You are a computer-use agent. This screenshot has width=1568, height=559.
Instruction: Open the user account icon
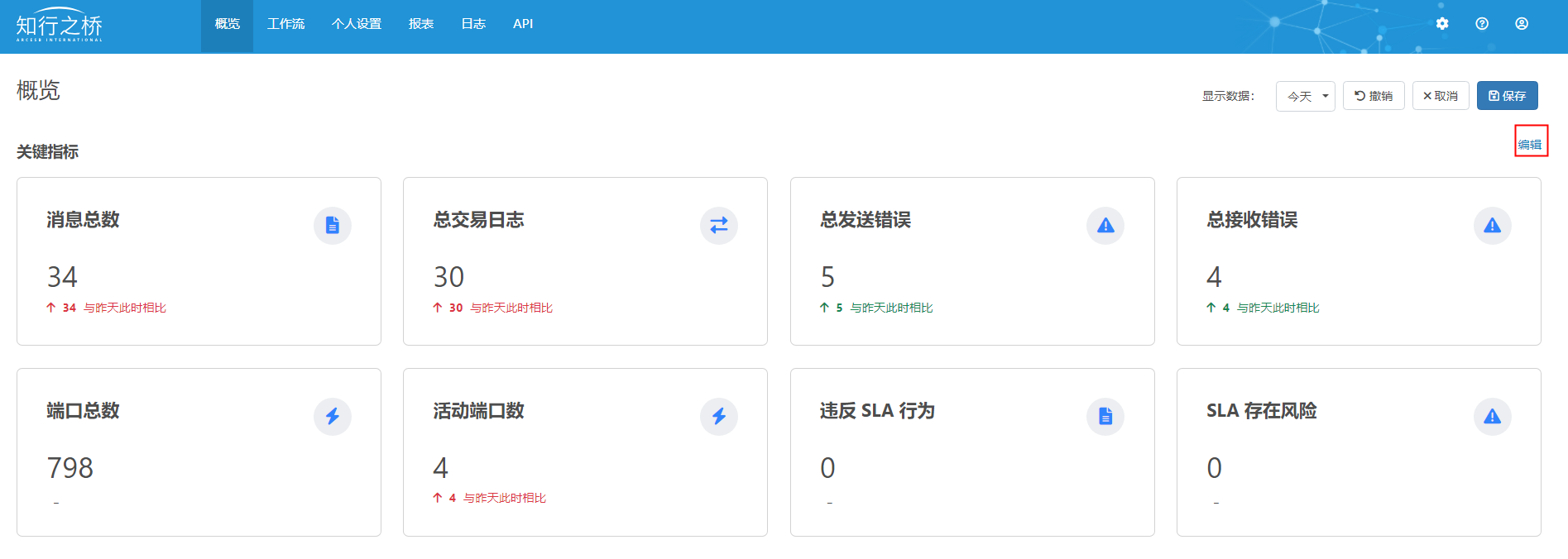1522,24
